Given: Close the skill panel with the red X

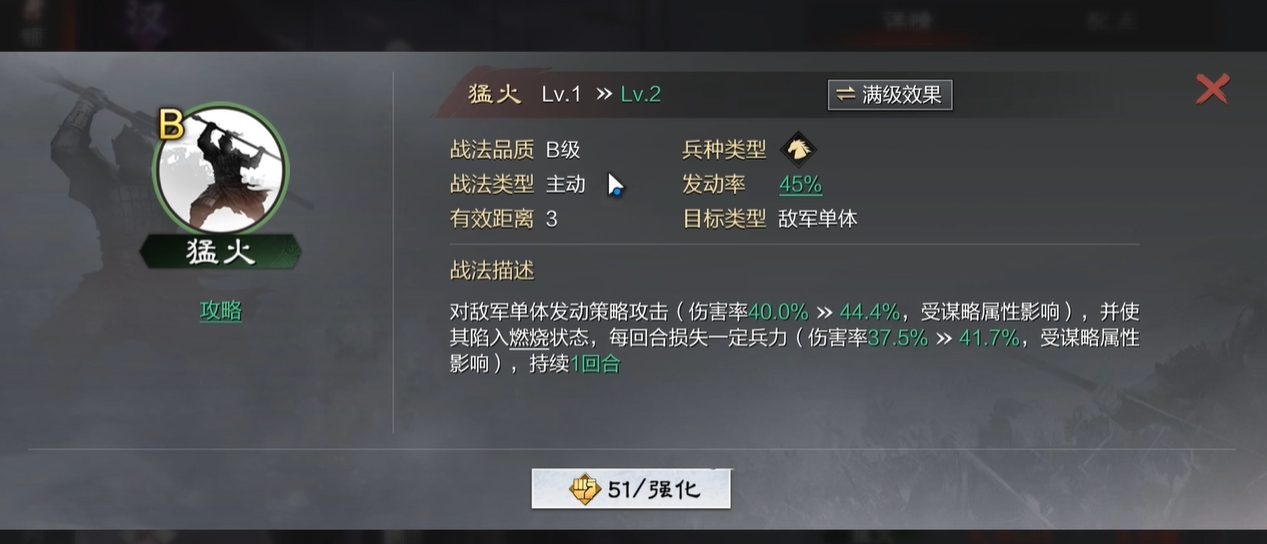Looking at the screenshot, I should (x=1212, y=89).
